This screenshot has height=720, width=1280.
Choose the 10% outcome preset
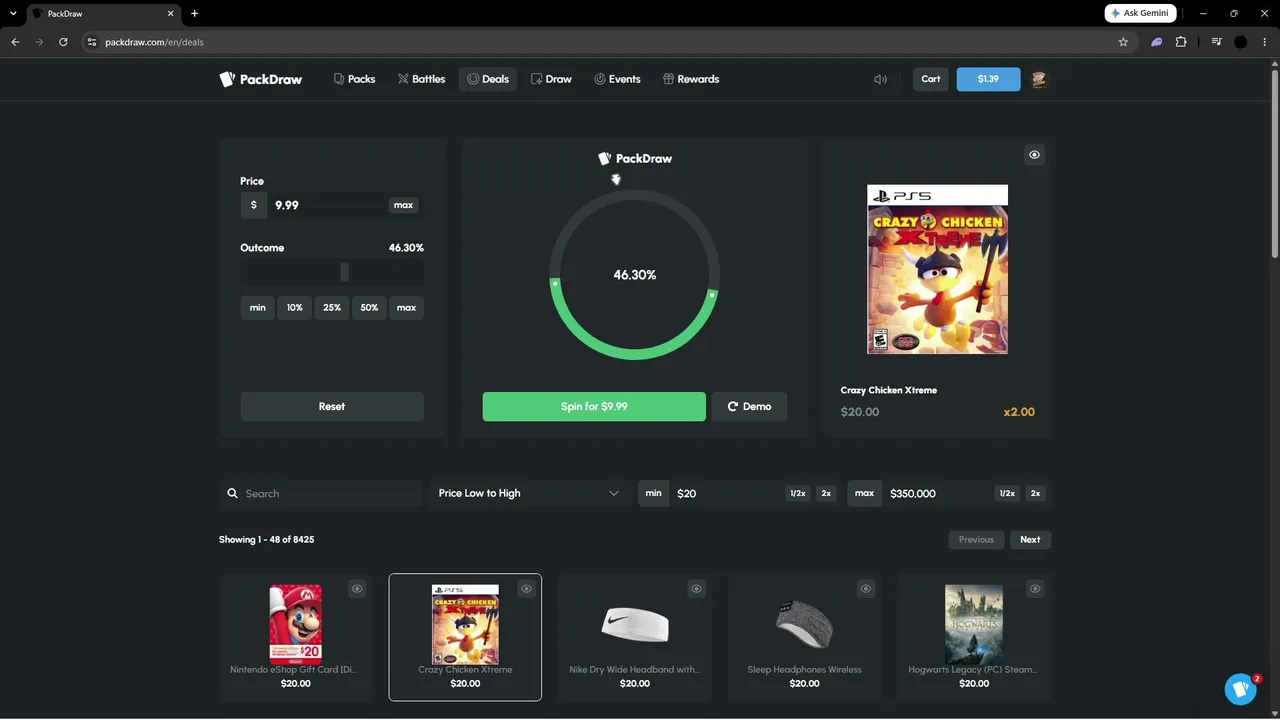pyautogui.click(x=295, y=308)
